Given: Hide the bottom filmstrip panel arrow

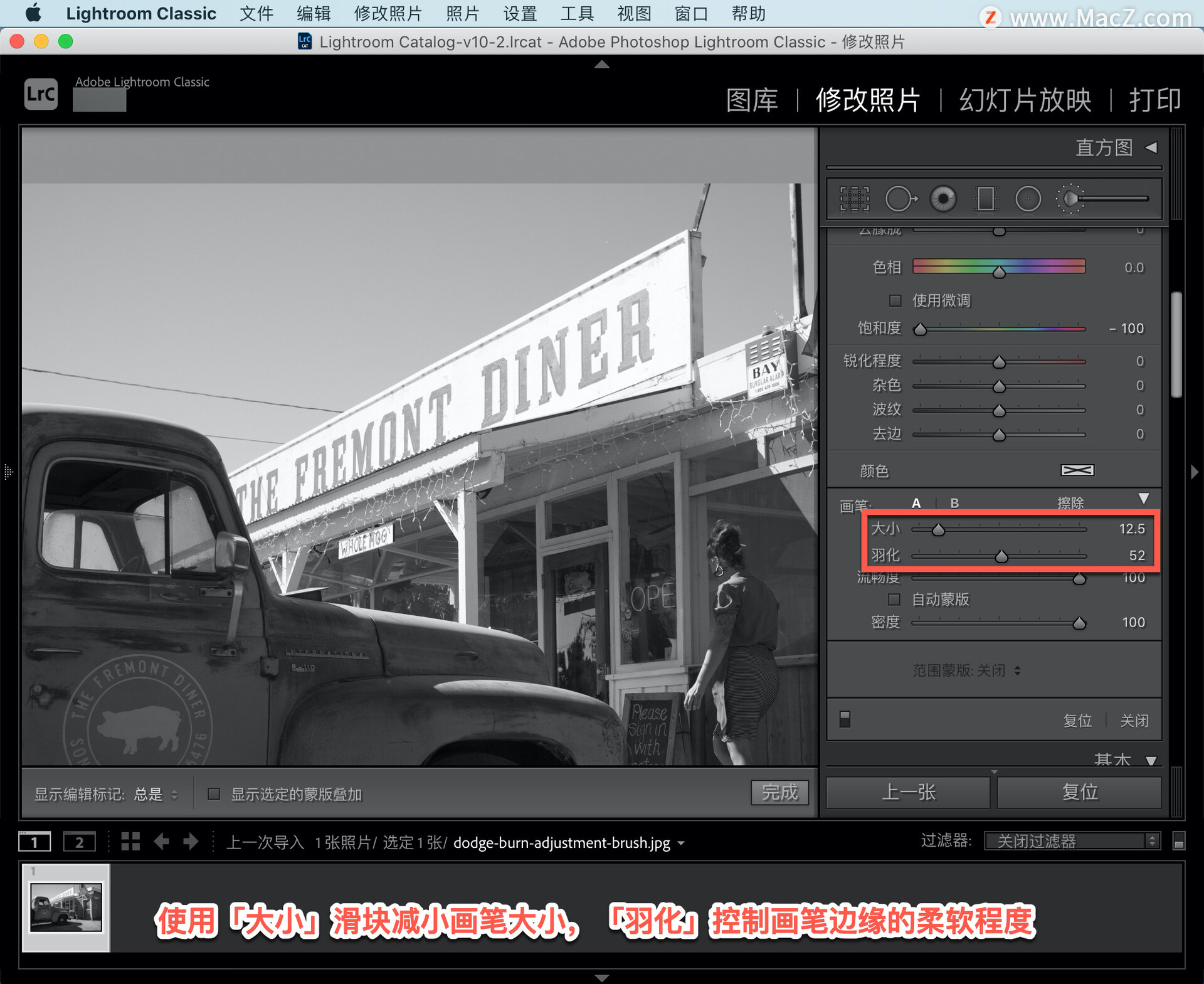Looking at the screenshot, I should tap(602, 978).
